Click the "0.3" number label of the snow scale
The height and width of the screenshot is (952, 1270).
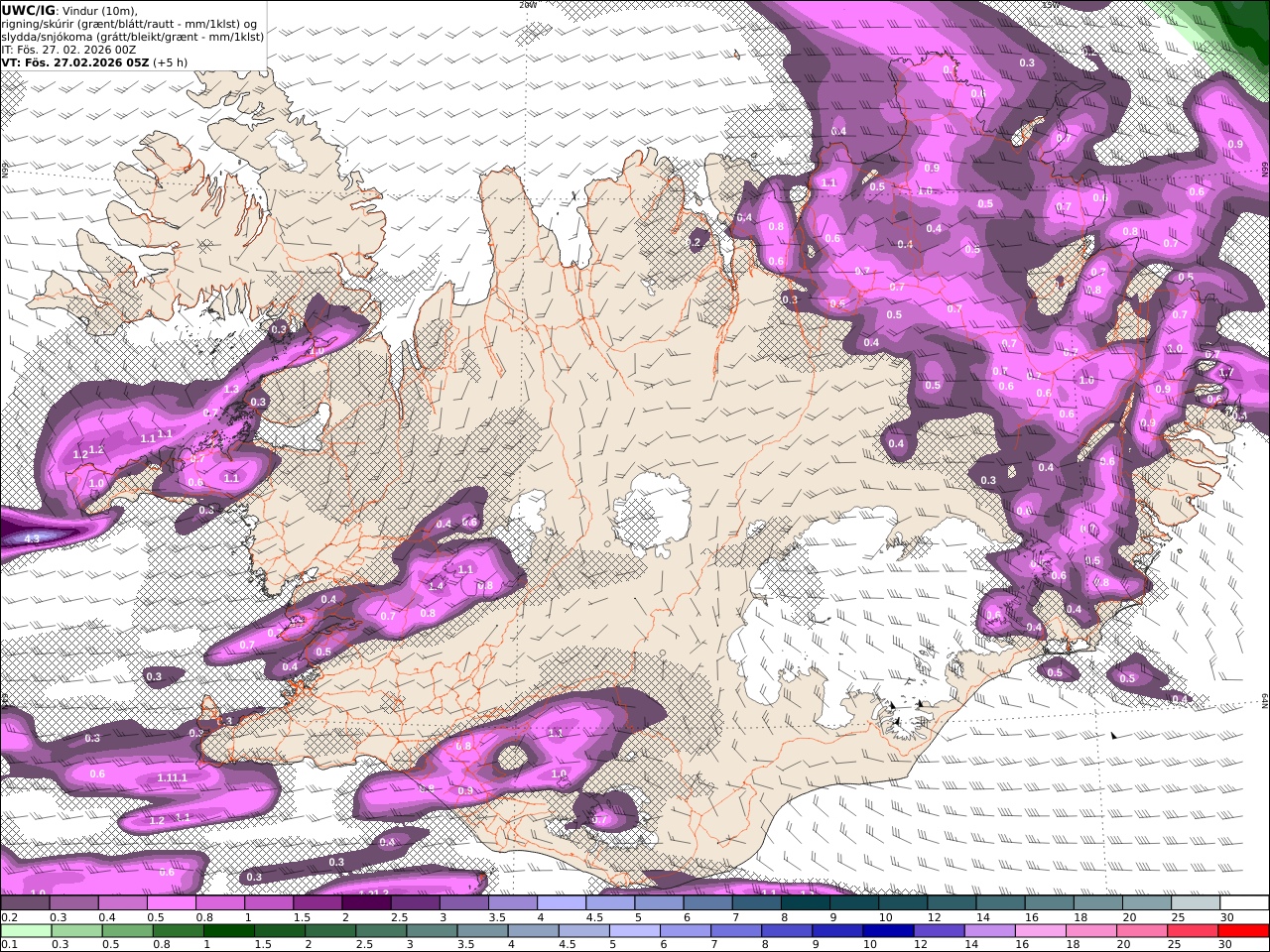click(59, 918)
